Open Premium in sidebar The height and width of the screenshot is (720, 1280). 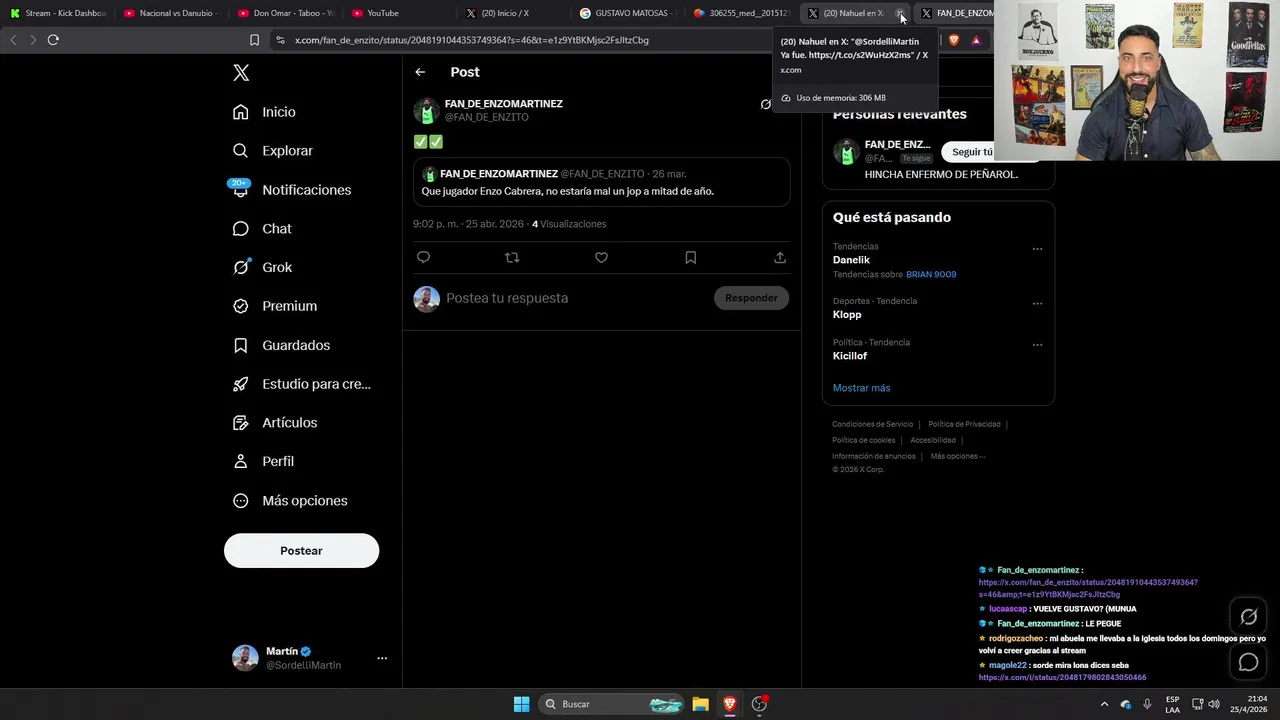click(275, 306)
